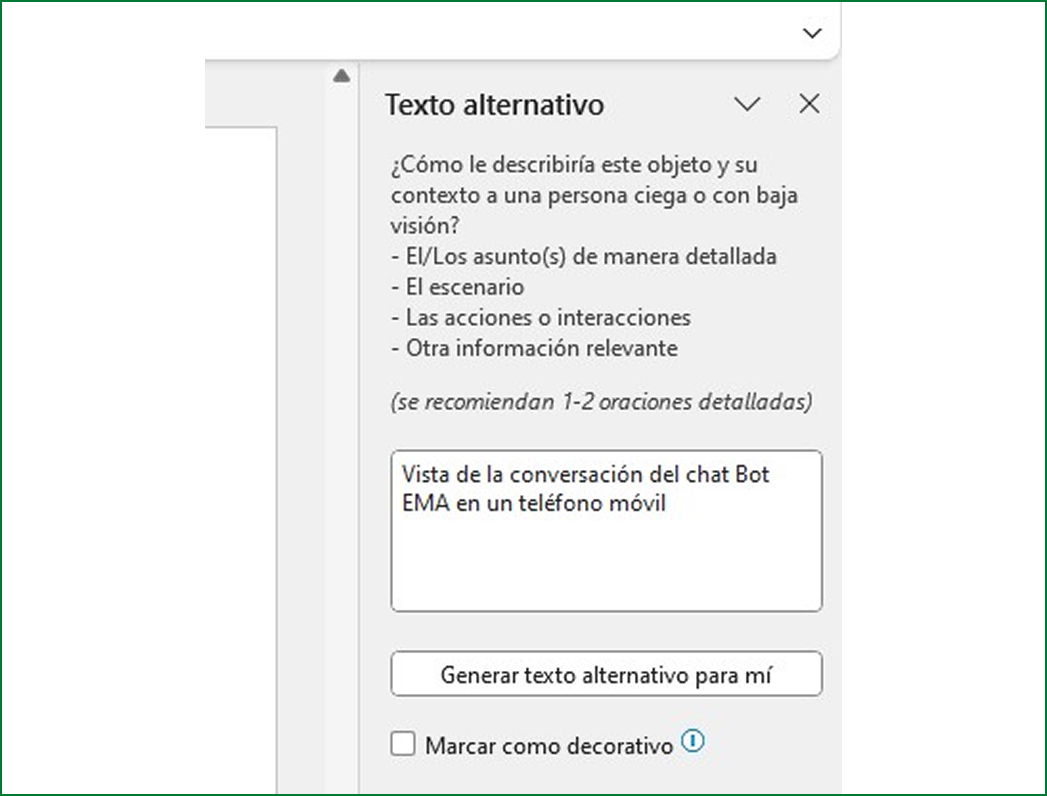
Task: Click the white document page area
Action: pyautogui.click(x=240, y=450)
